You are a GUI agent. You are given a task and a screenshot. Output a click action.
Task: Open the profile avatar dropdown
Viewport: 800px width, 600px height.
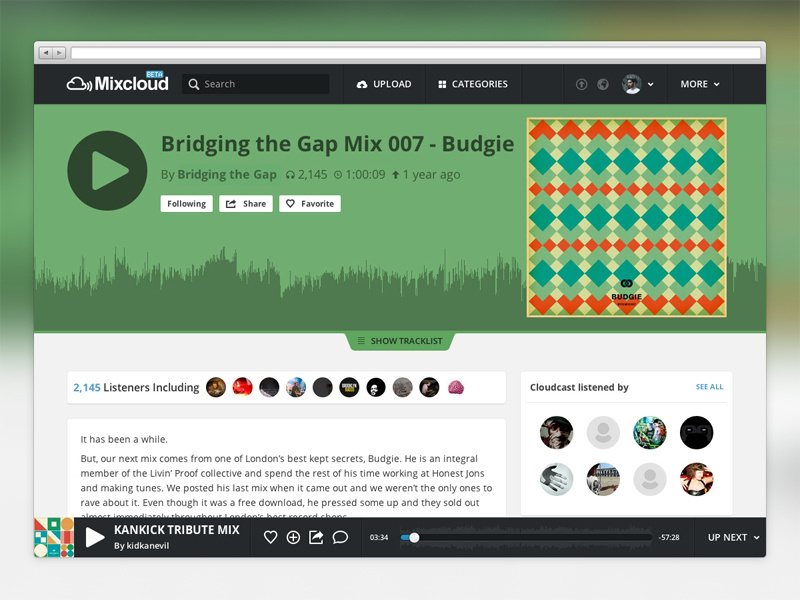[x=638, y=84]
